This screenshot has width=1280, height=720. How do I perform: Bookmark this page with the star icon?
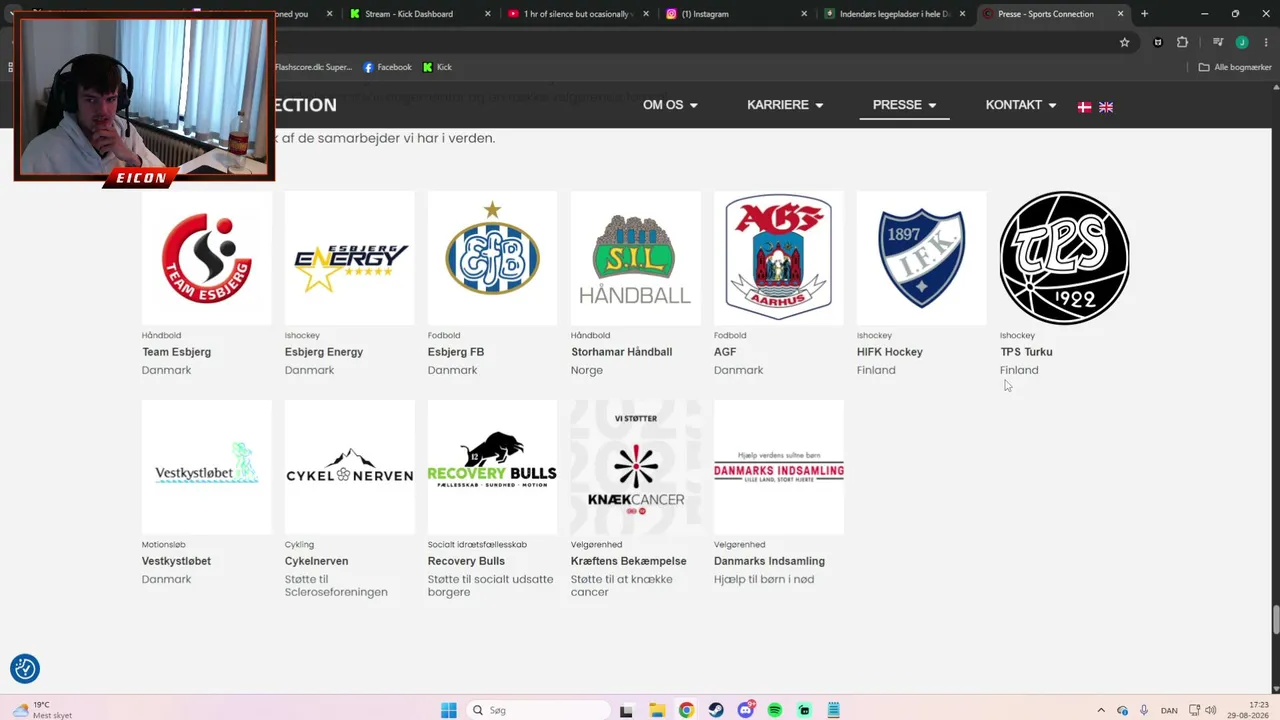1124,42
